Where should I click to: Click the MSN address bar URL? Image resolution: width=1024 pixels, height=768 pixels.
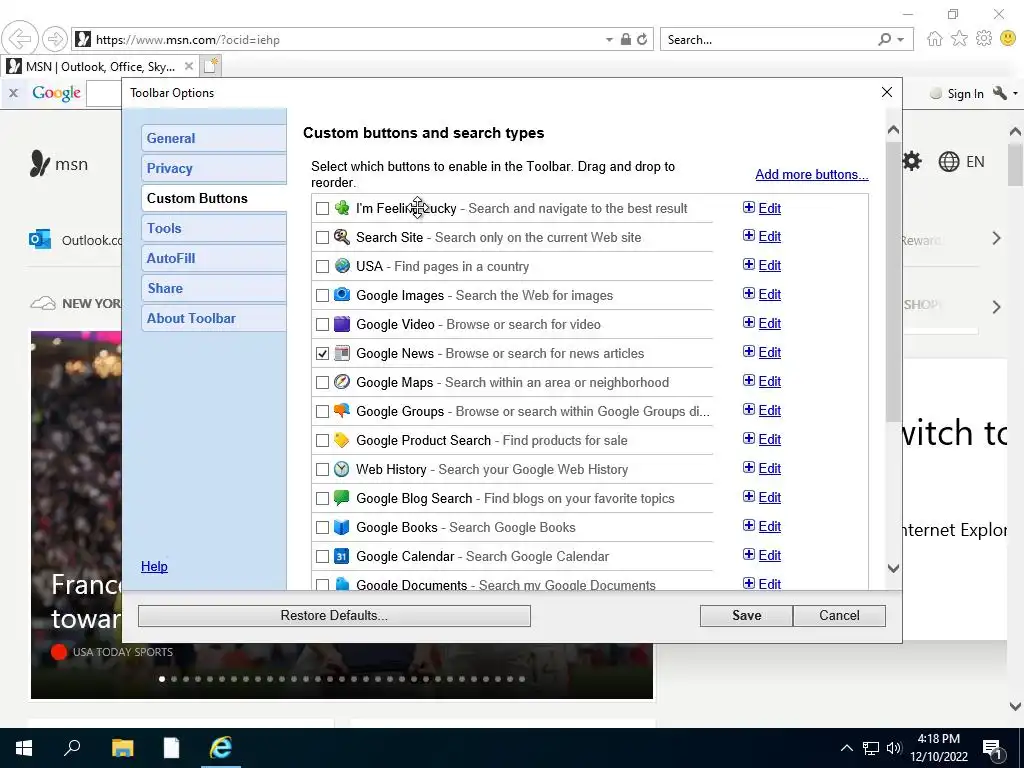(187, 40)
